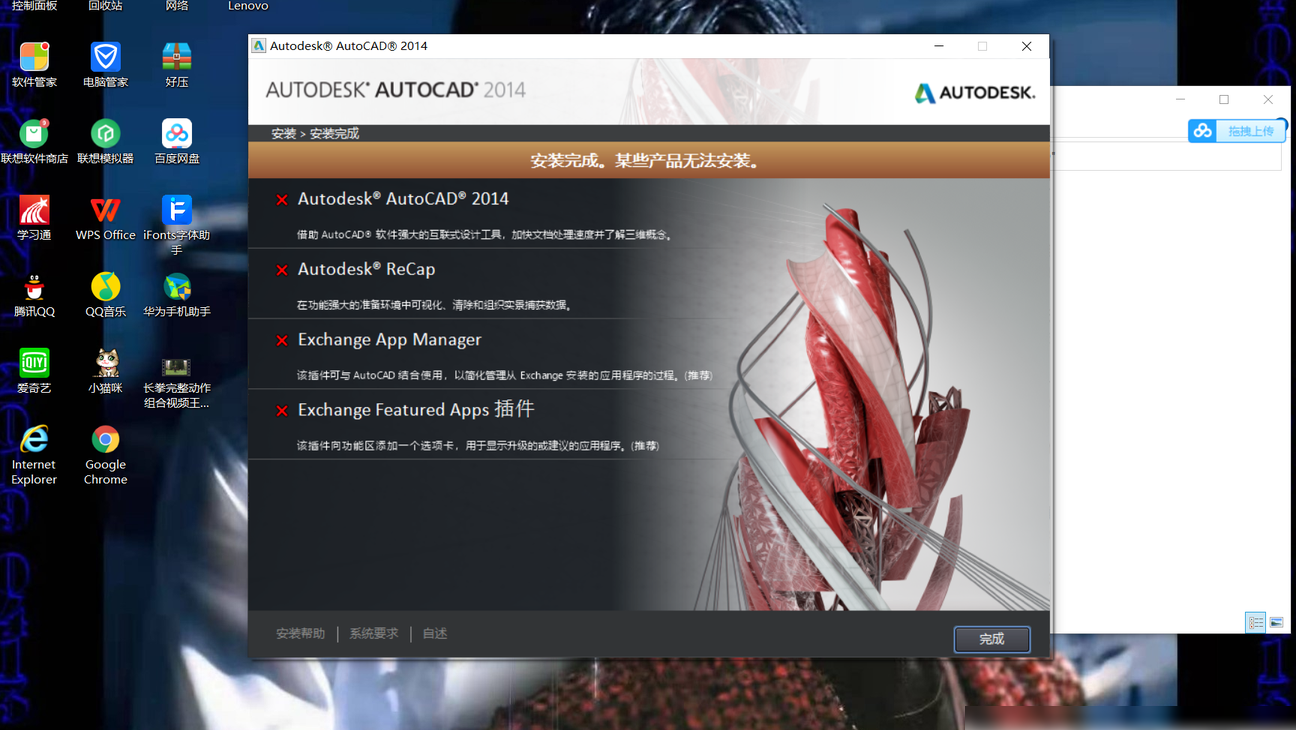Select the 长拳完整动作组合视频 file icon
The image size is (1296, 730).
(x=177, y=366)
